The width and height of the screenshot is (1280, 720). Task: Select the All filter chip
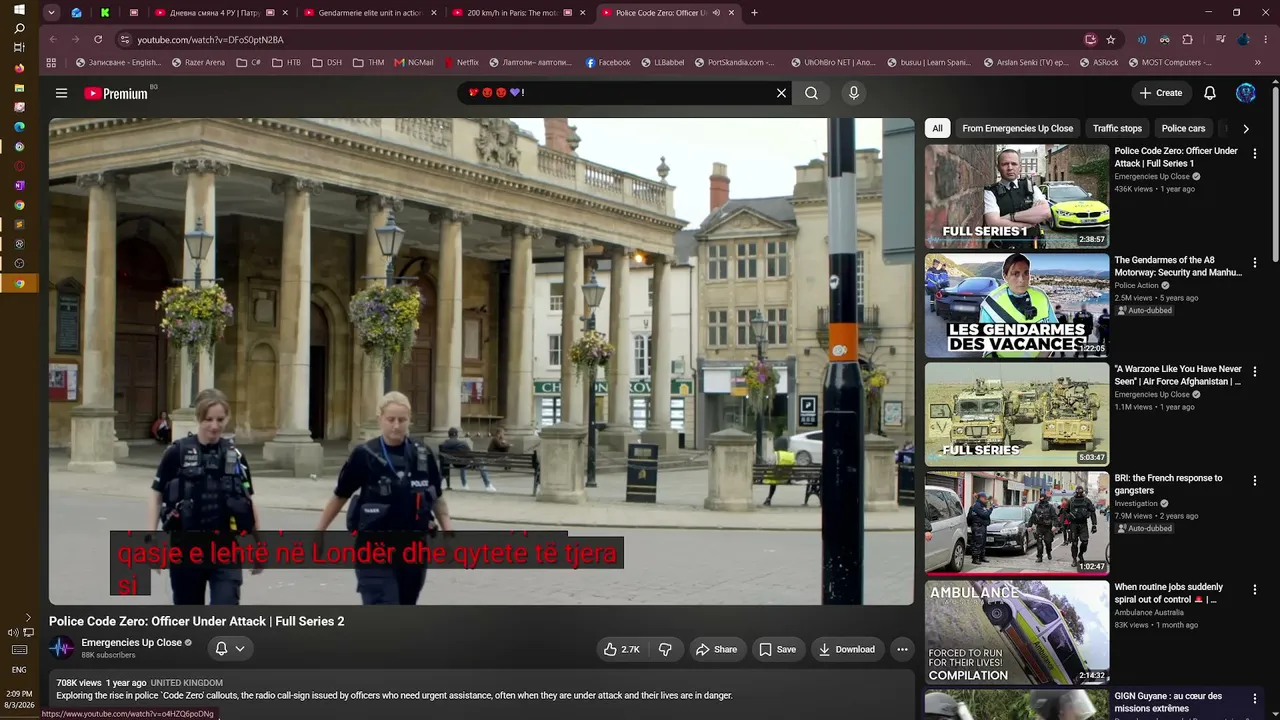tap(937, 128)
